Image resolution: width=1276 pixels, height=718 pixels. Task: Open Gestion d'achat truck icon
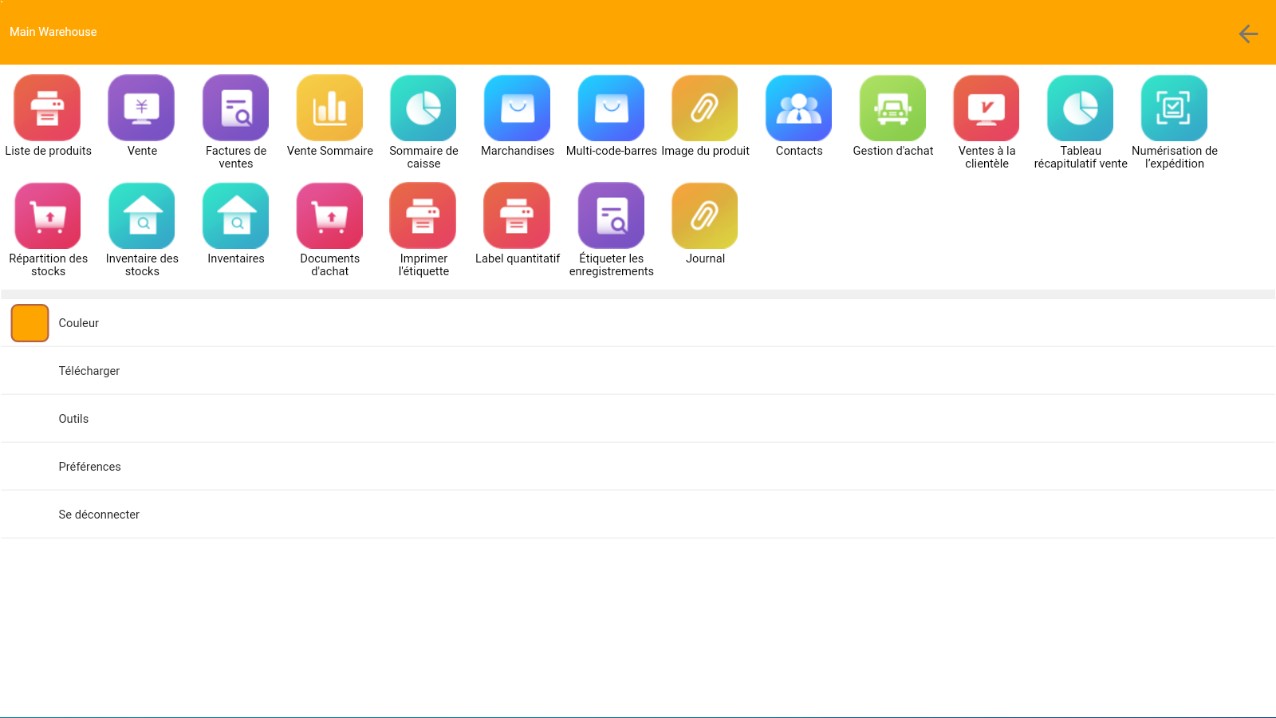tap(893, 108)
